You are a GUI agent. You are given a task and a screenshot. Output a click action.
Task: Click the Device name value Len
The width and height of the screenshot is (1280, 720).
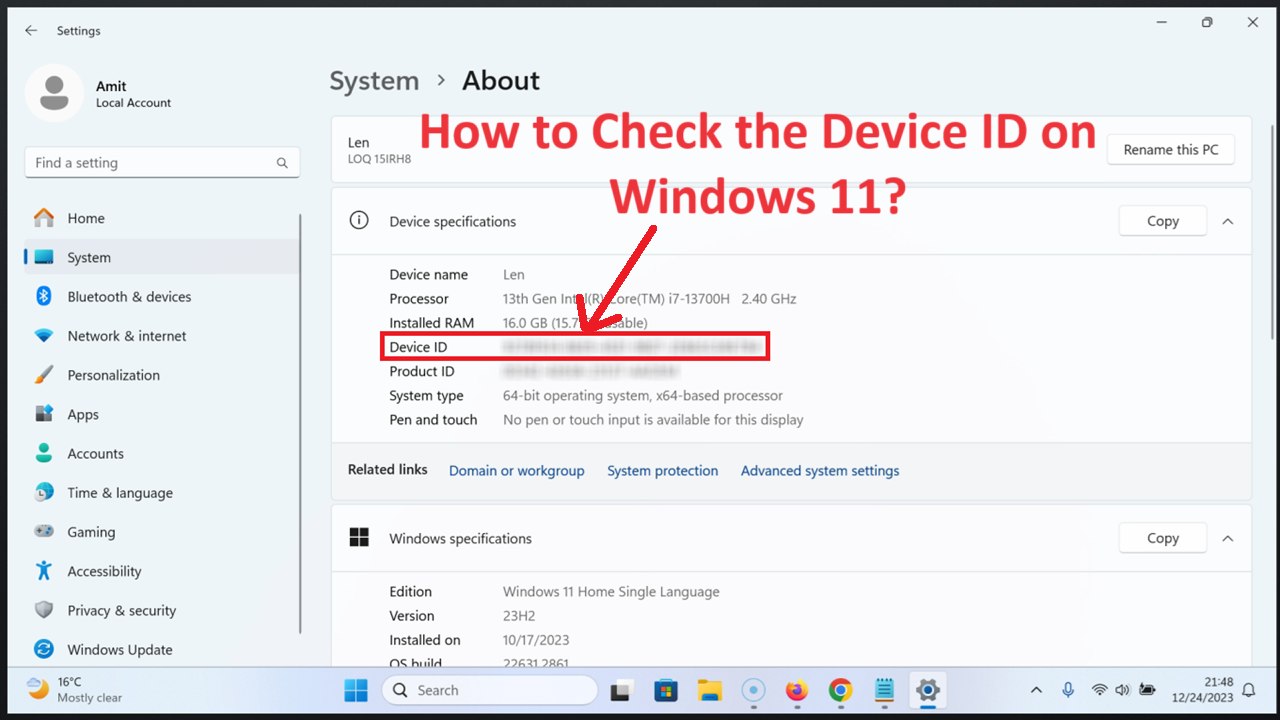(x=513, y=274)
